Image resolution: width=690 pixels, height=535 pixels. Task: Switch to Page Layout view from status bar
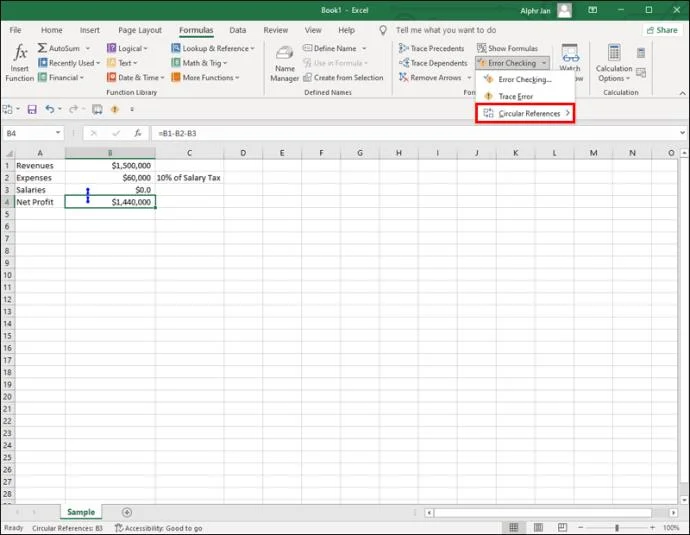pyautogui.click(x=538, y=527)
